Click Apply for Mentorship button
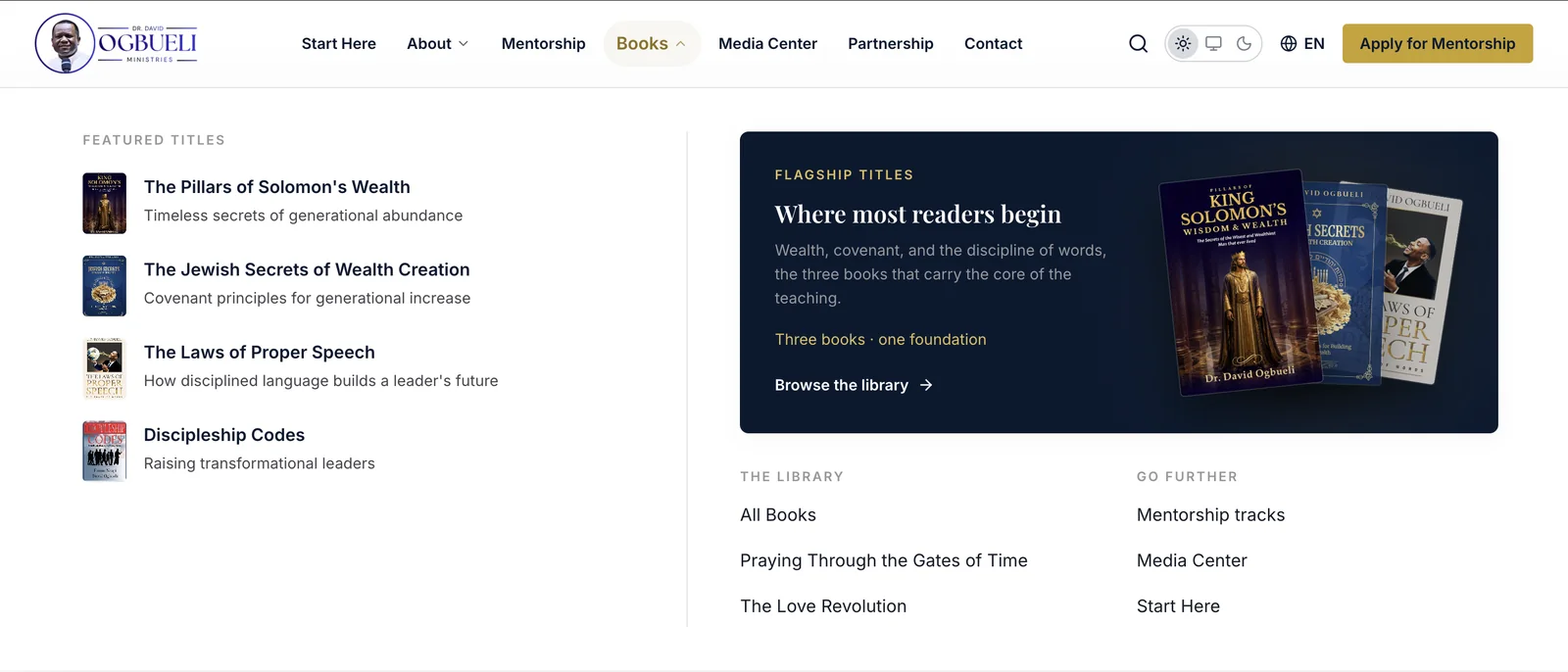This screenshot has height=672, width=1568. point(1438,43)
